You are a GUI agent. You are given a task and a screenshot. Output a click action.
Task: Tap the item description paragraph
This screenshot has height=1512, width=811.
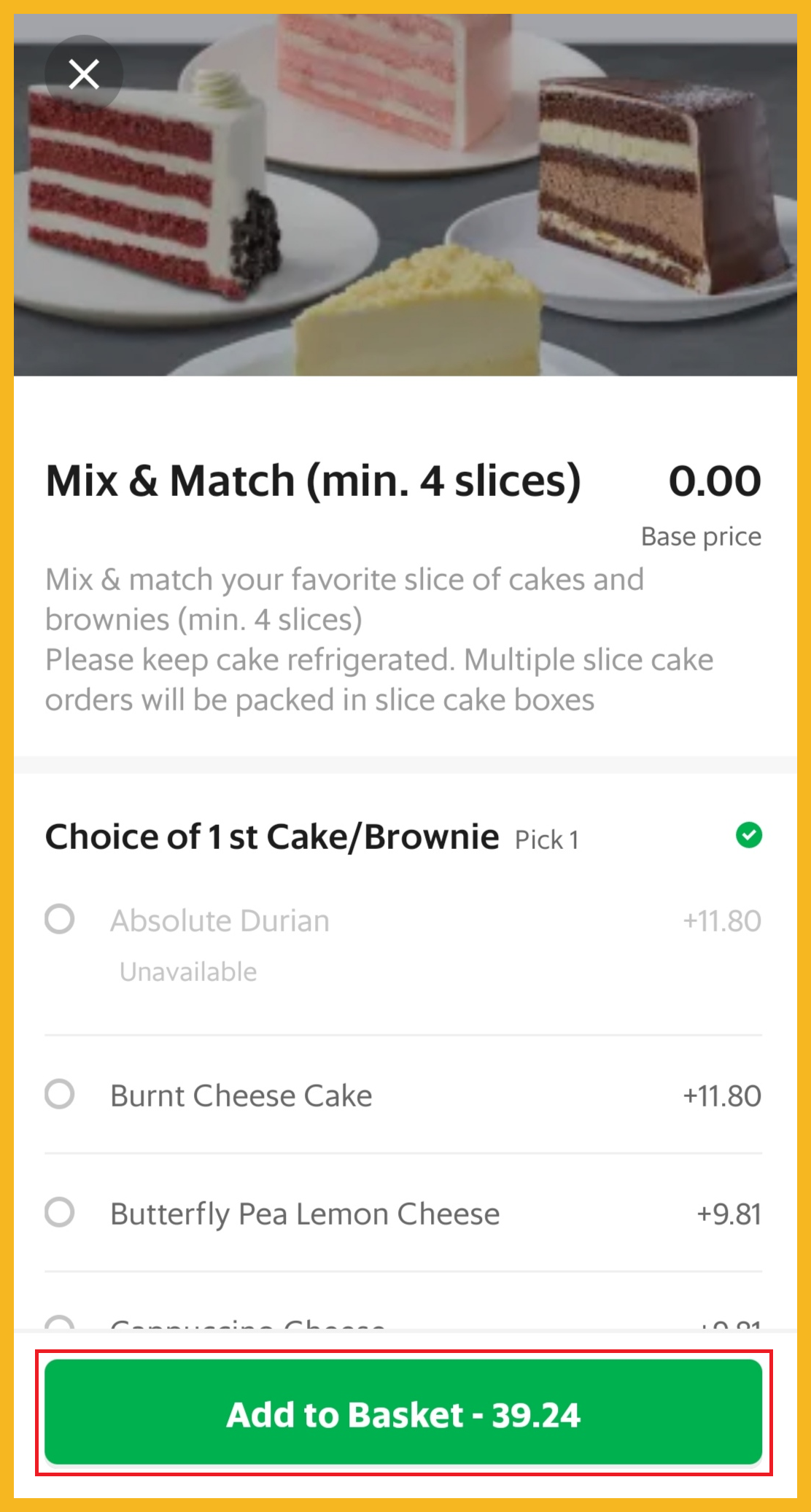[x=379, y=640]
